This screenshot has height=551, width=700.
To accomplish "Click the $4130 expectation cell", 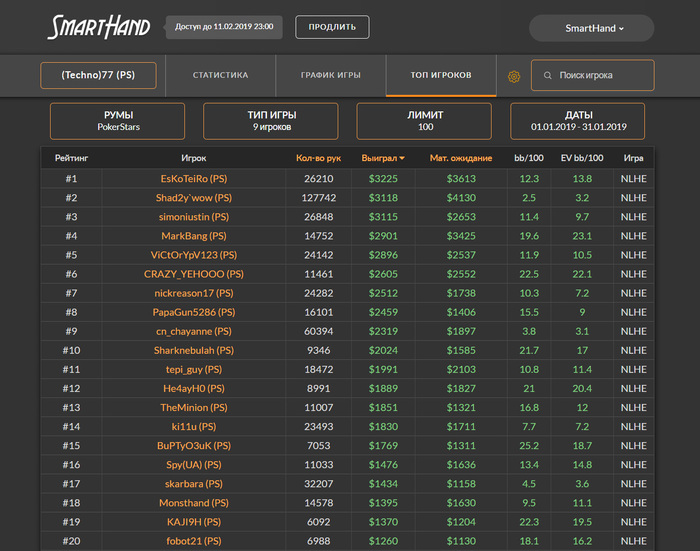I will (461, 198).
